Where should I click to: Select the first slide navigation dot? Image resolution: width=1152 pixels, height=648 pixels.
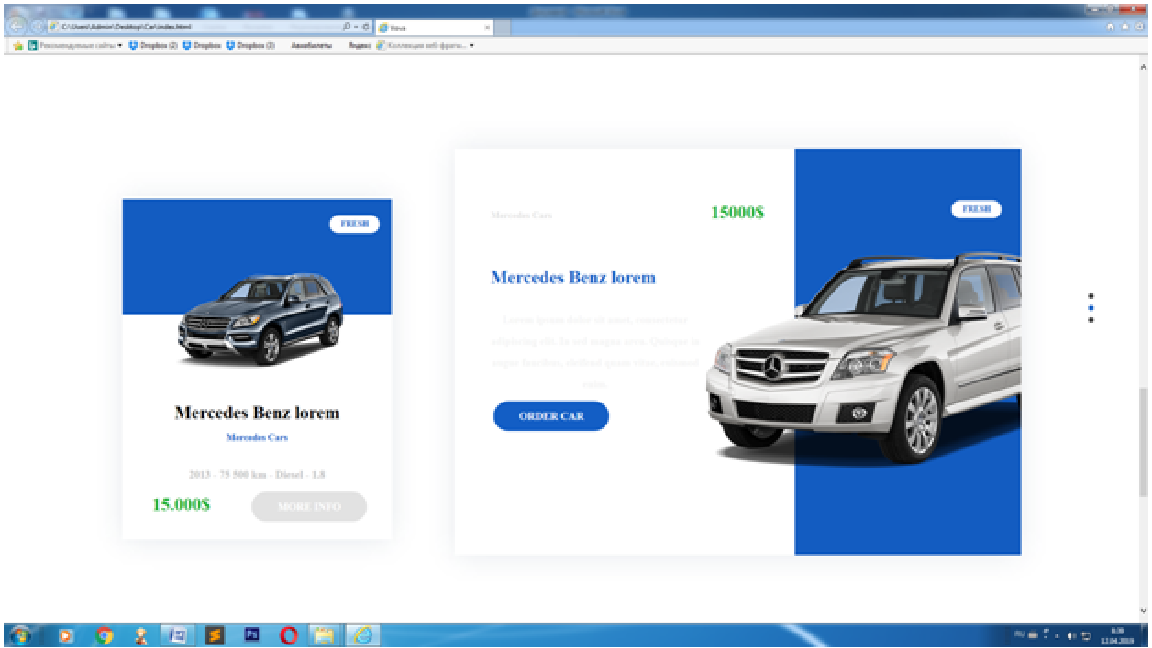click(1090, 296)
